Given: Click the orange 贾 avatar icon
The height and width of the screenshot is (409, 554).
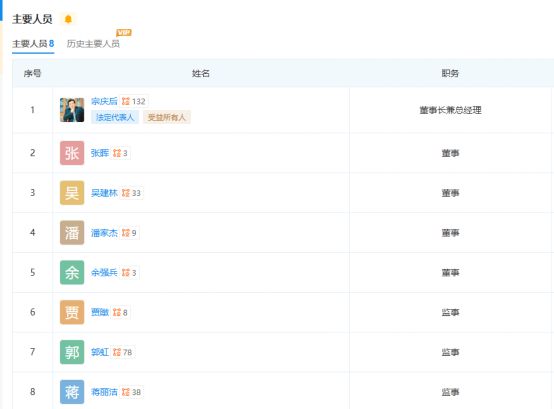Looking at the screenshot, I should pyautogui.click(x=72, y=312).
